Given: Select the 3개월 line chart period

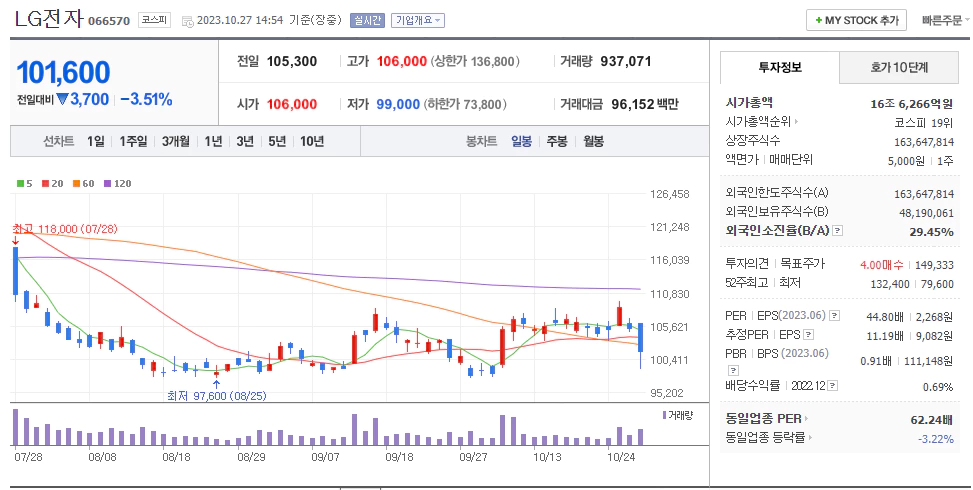Looking at the screenshot, I should coord(176,141).
